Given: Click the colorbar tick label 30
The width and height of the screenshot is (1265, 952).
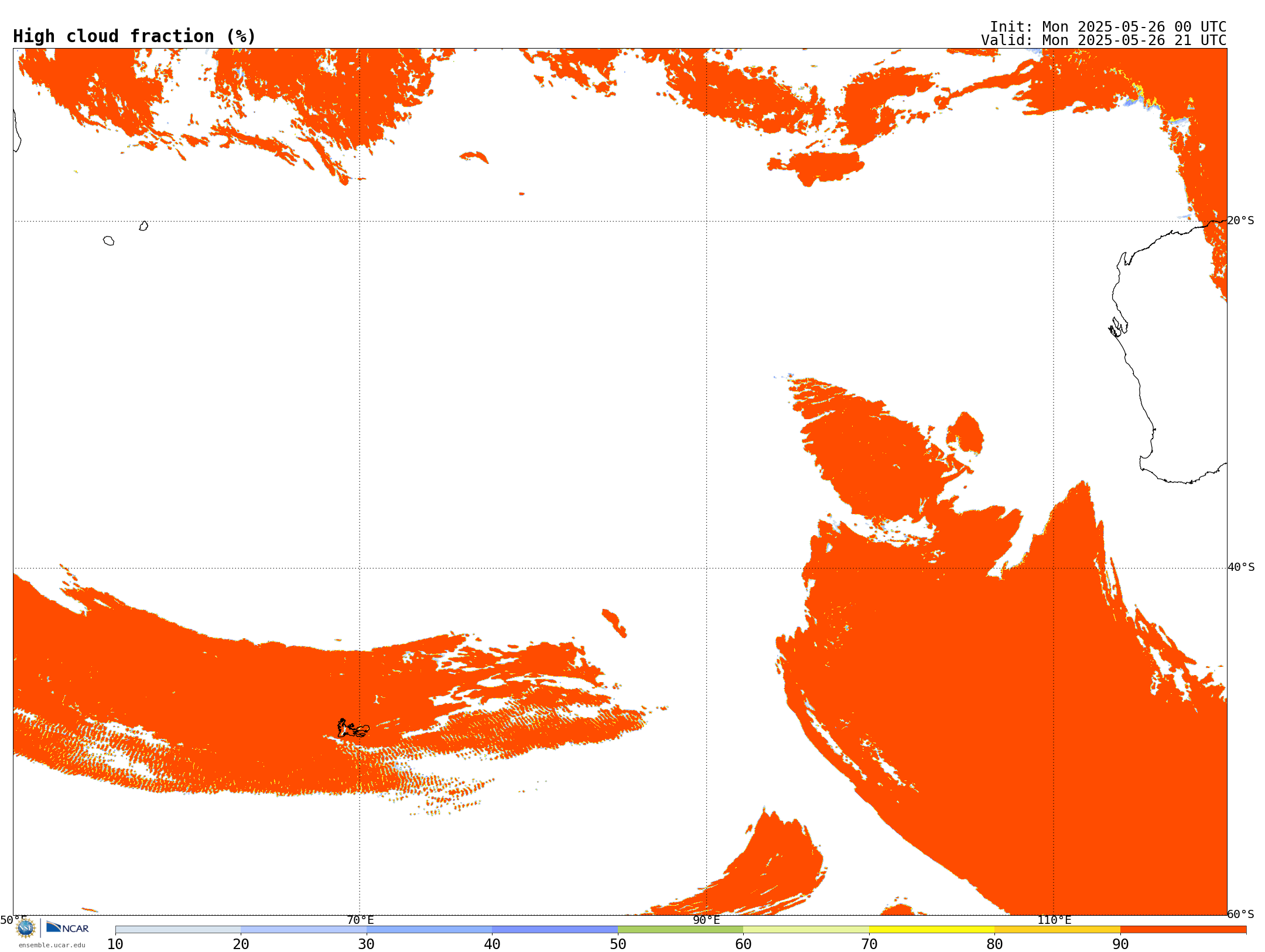Looking at the screenshot, I should [367, 944].
